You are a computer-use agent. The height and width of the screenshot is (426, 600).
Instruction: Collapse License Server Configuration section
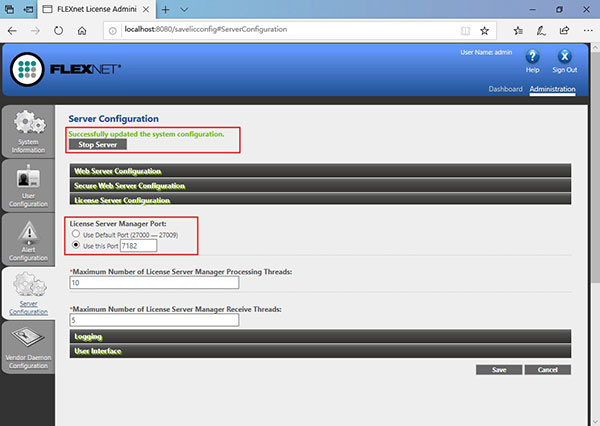(x=320, y=199)
